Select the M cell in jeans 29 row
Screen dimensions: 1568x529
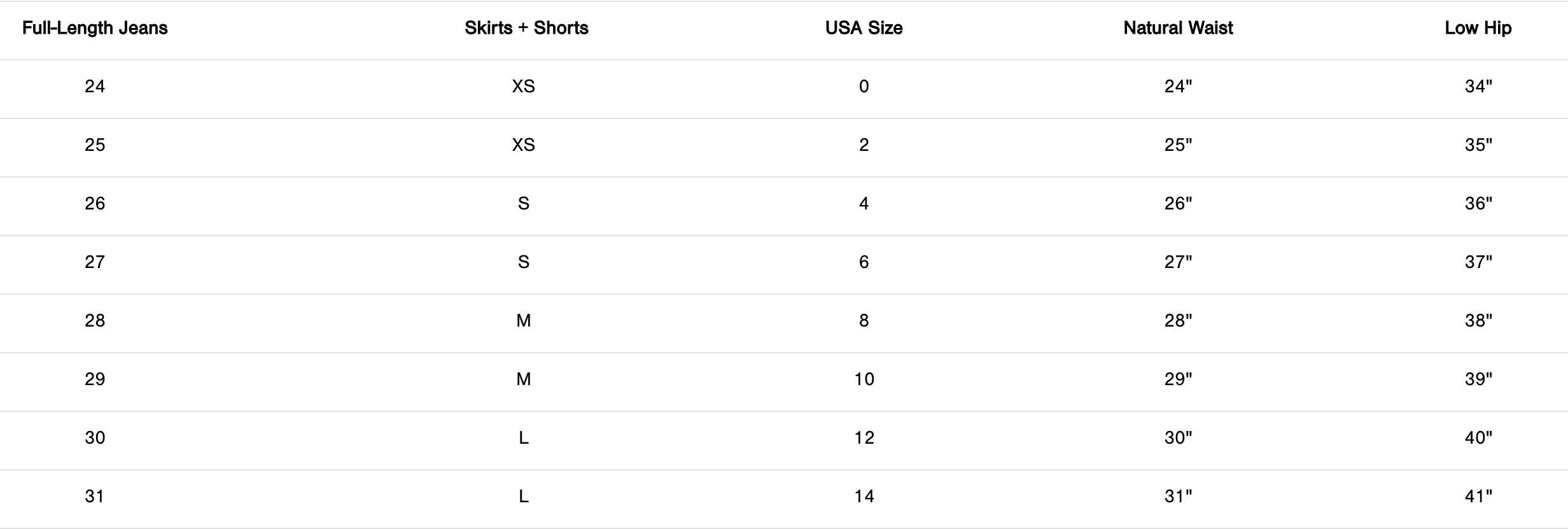[x=524, y=379]
